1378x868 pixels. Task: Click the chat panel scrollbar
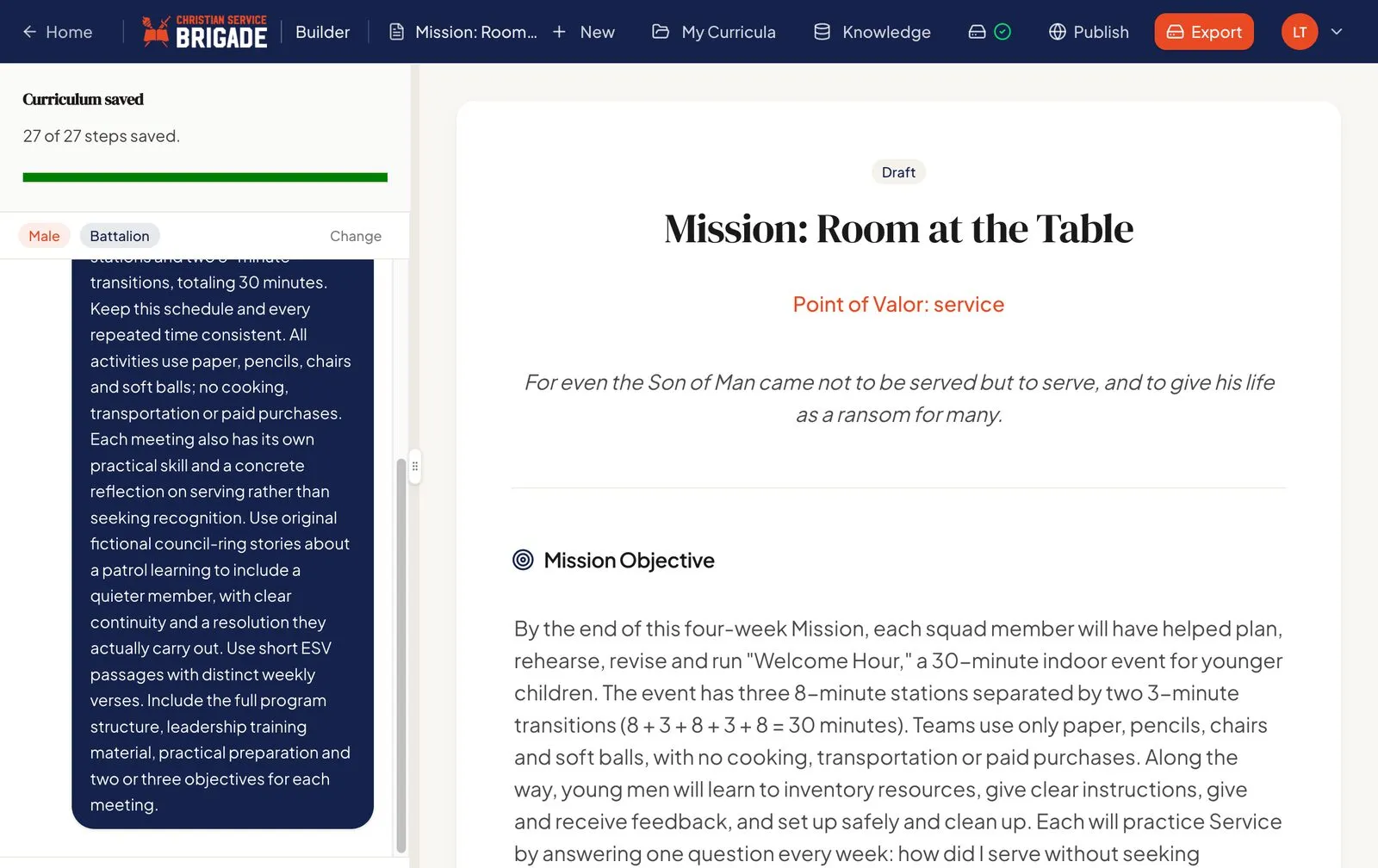(400, 654)
